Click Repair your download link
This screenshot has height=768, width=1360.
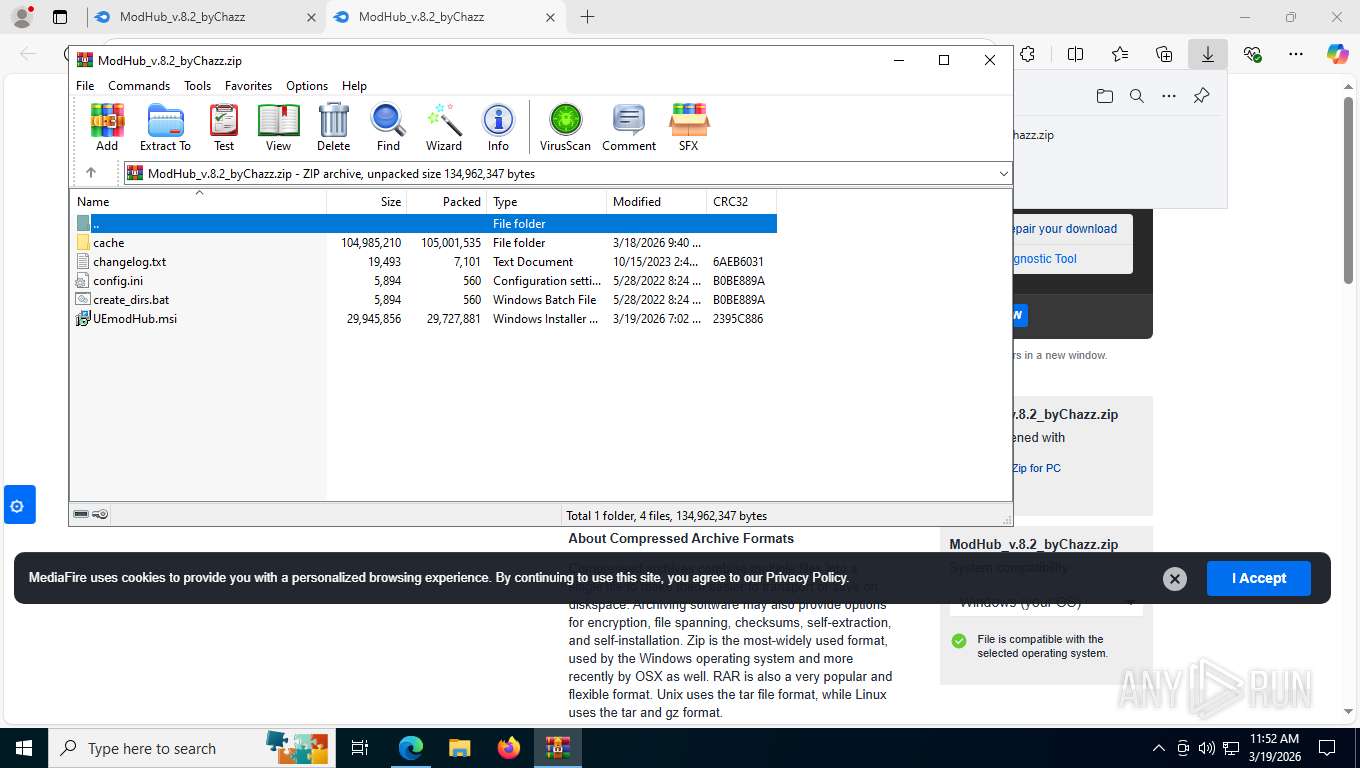pos(1064,229)
